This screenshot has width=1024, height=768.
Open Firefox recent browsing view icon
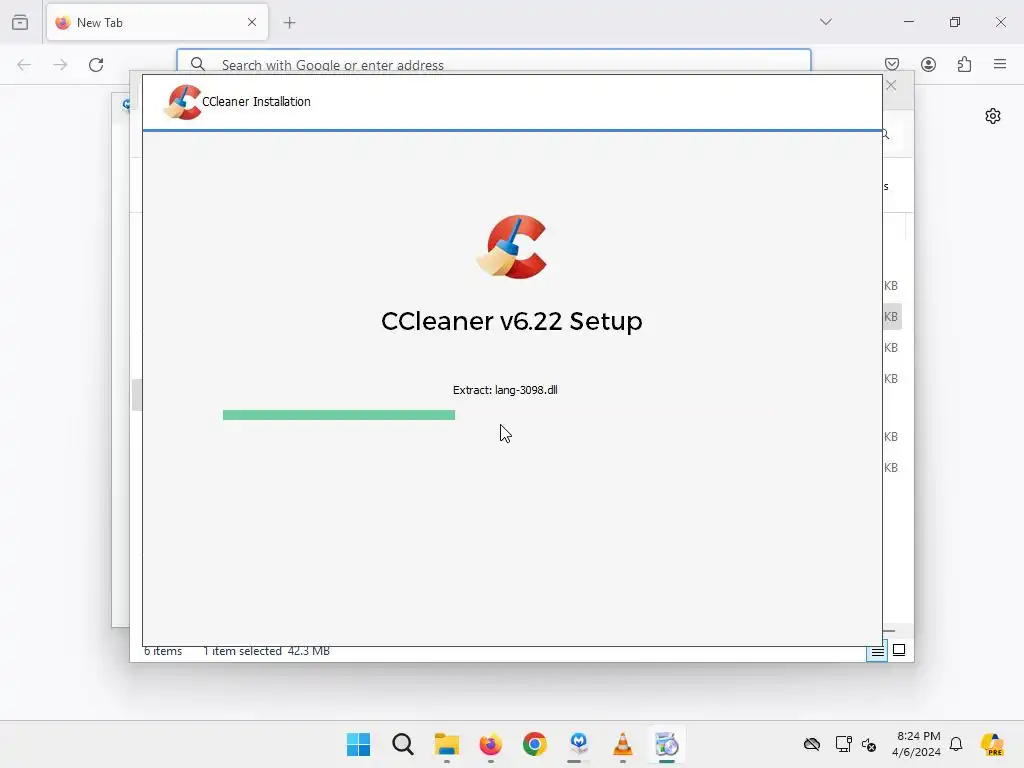(x=20, y=22)
